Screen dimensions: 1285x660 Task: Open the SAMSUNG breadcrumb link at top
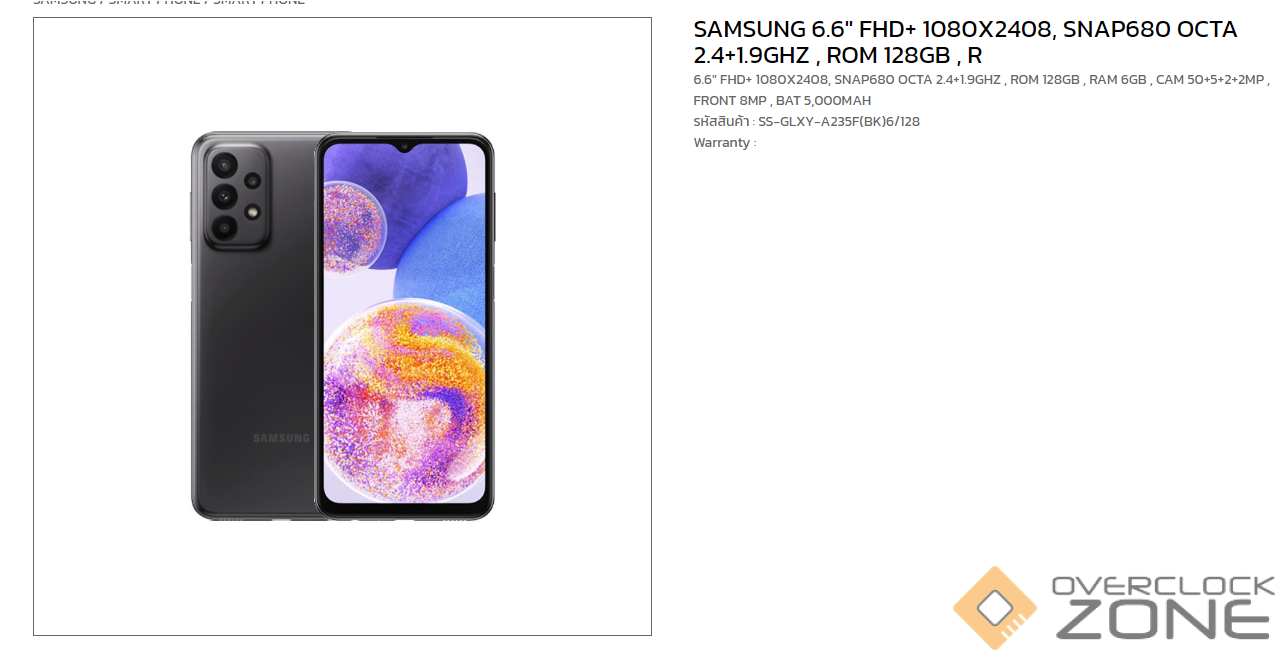[65, 2]
